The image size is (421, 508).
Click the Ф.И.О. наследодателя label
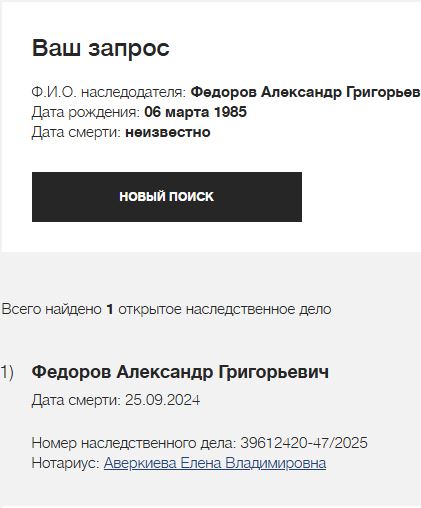point(109,92)
